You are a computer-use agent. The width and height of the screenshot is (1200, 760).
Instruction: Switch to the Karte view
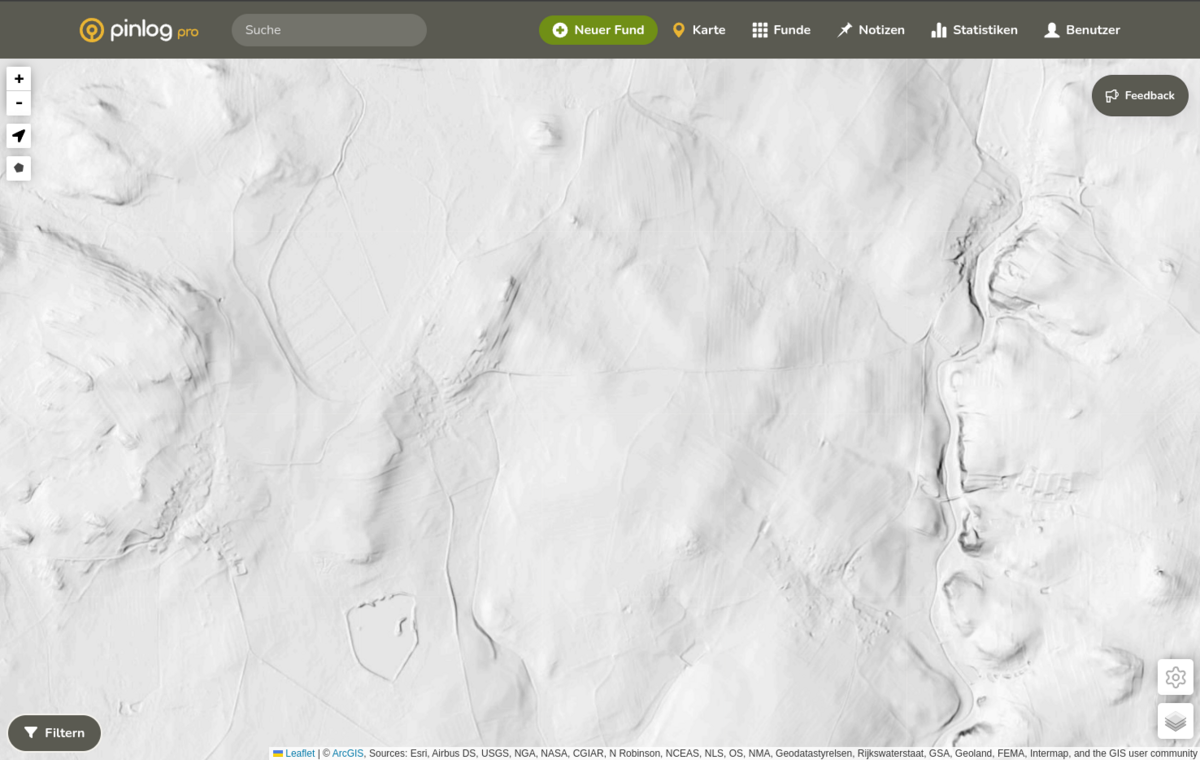[699, 30]
